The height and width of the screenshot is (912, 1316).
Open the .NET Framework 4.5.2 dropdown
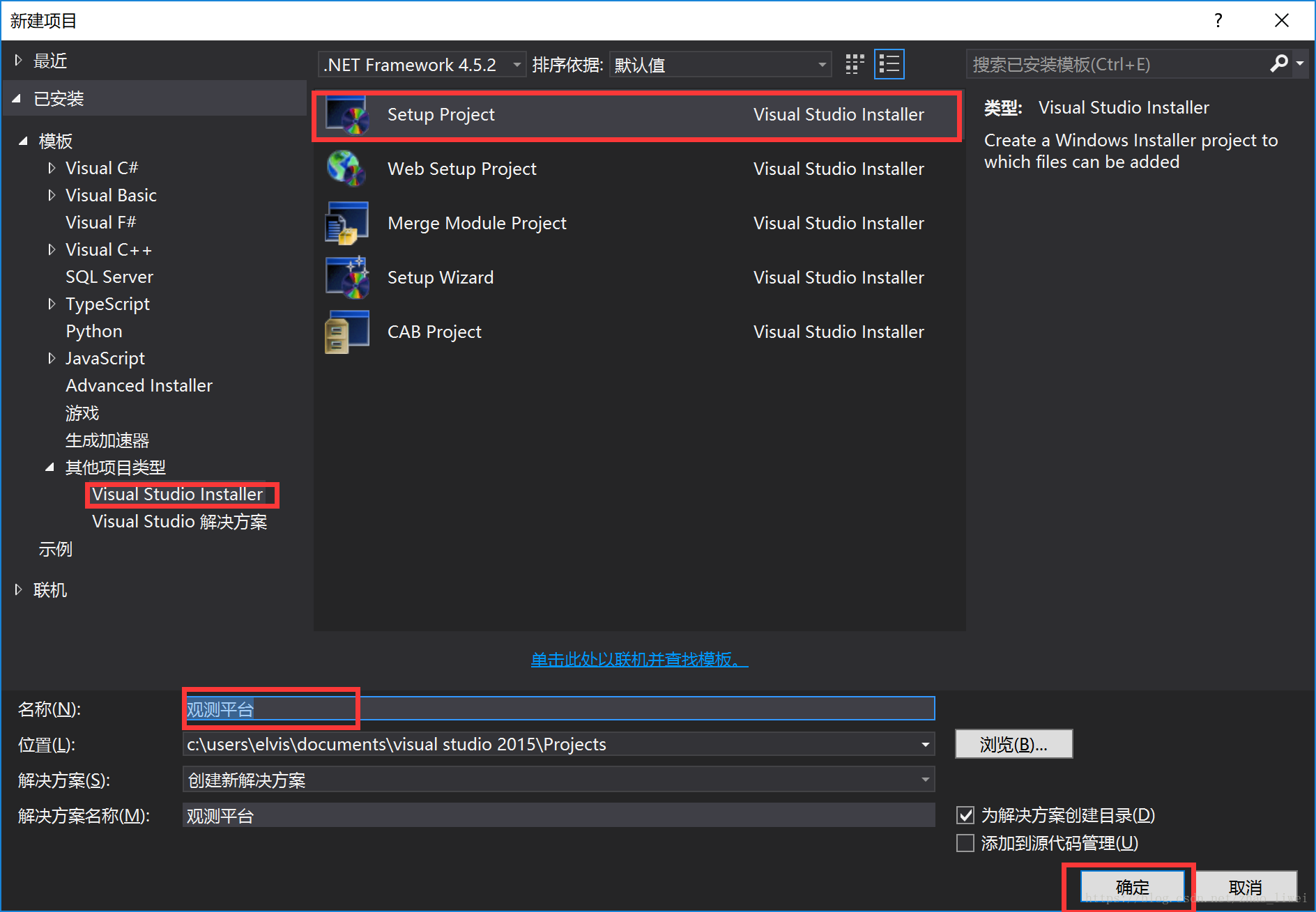click(x=422, y=65)
